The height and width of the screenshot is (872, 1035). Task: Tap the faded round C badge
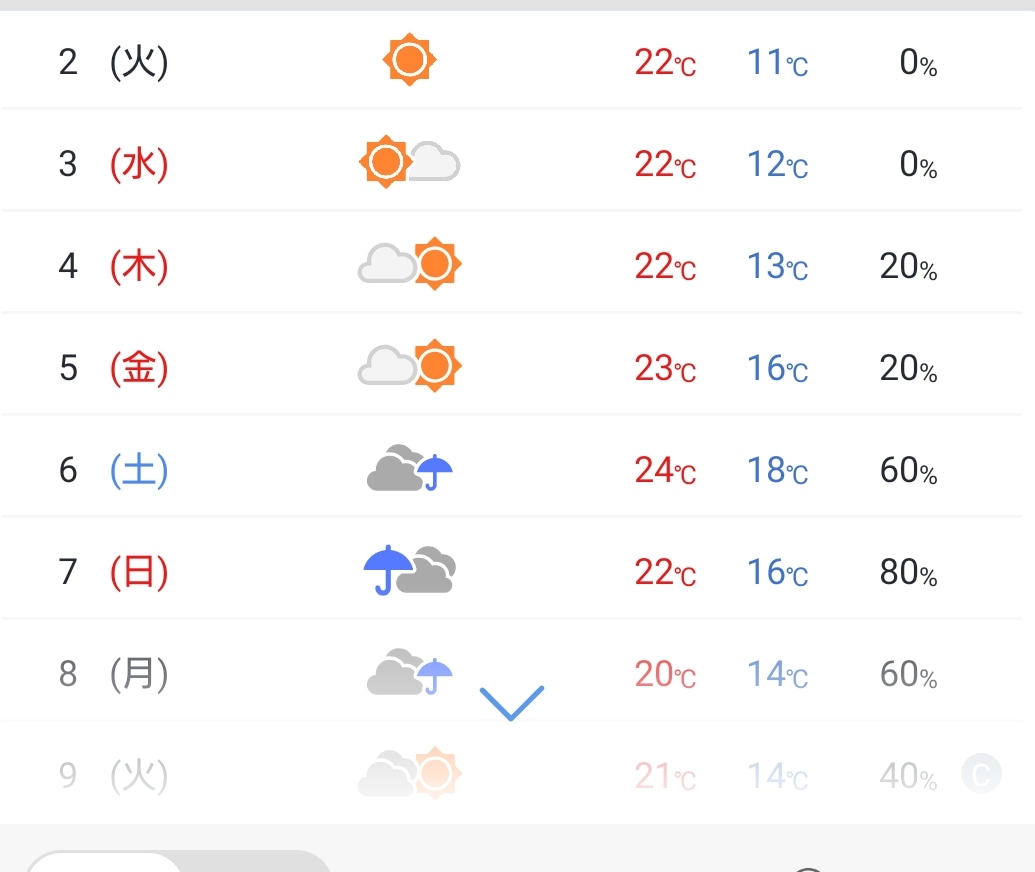point(981,774)
